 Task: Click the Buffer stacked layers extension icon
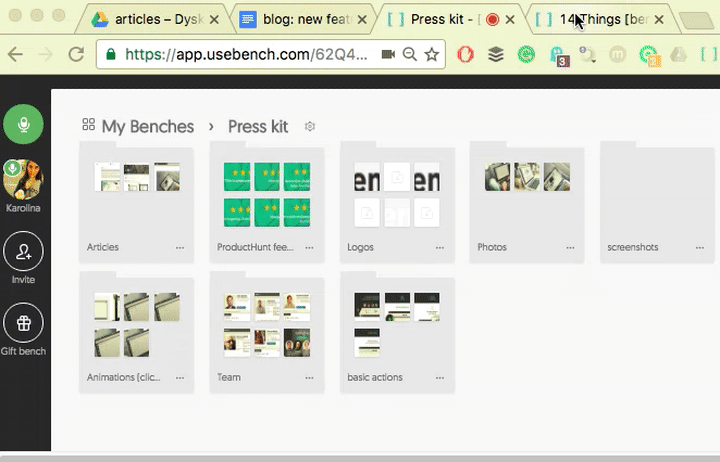[x=496, y=55]
